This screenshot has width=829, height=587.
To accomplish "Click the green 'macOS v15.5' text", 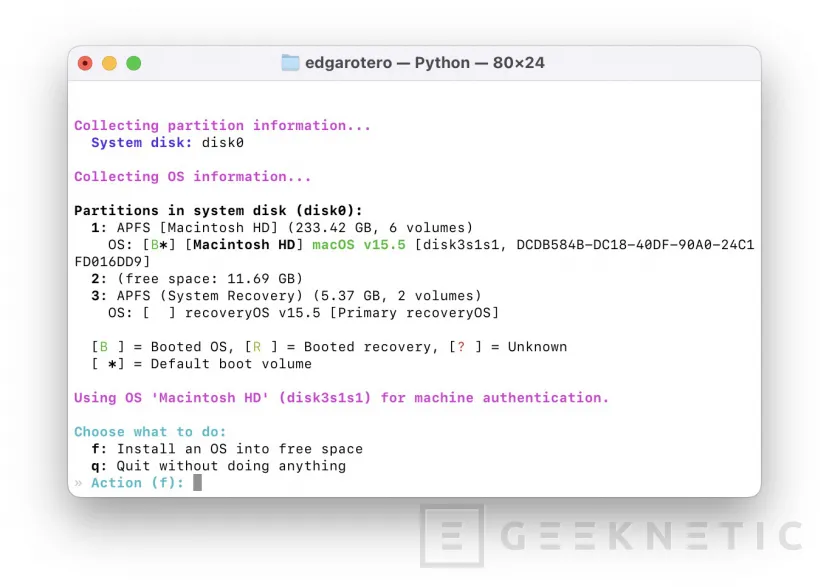I will [359, 245].
